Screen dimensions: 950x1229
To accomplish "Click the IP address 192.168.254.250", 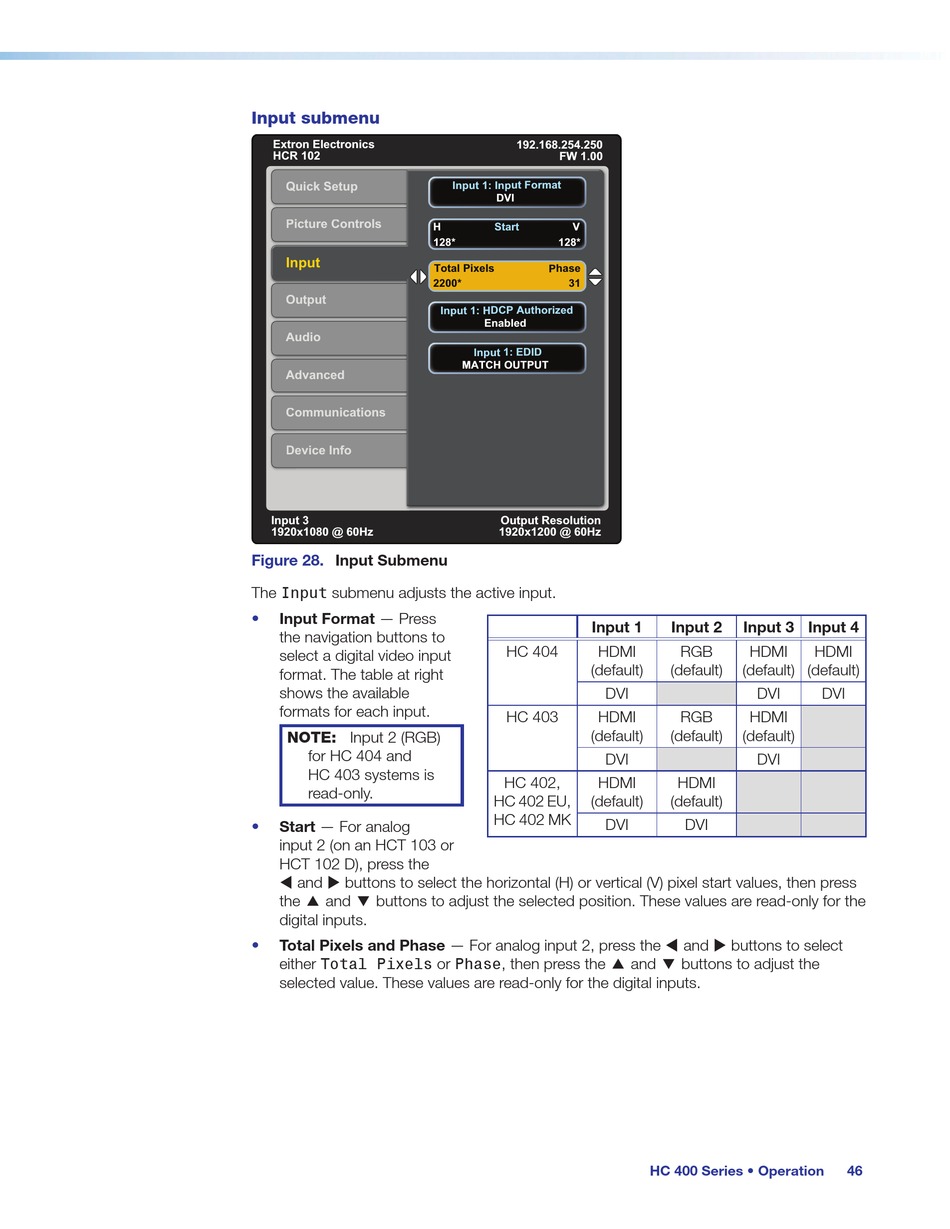I will 559,145.
